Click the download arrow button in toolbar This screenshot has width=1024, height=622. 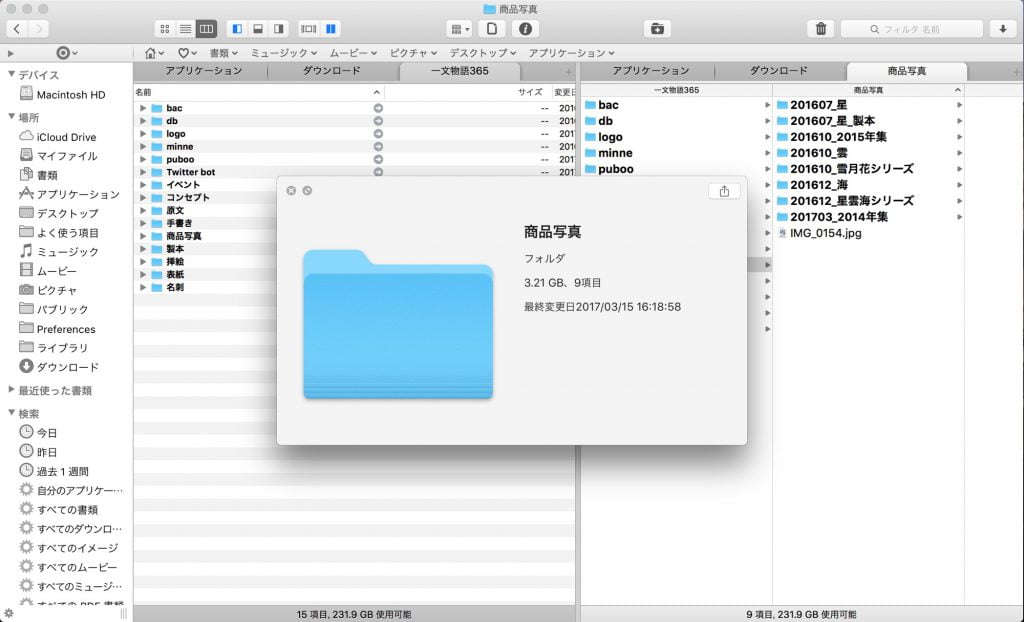tap(1002, 29)
